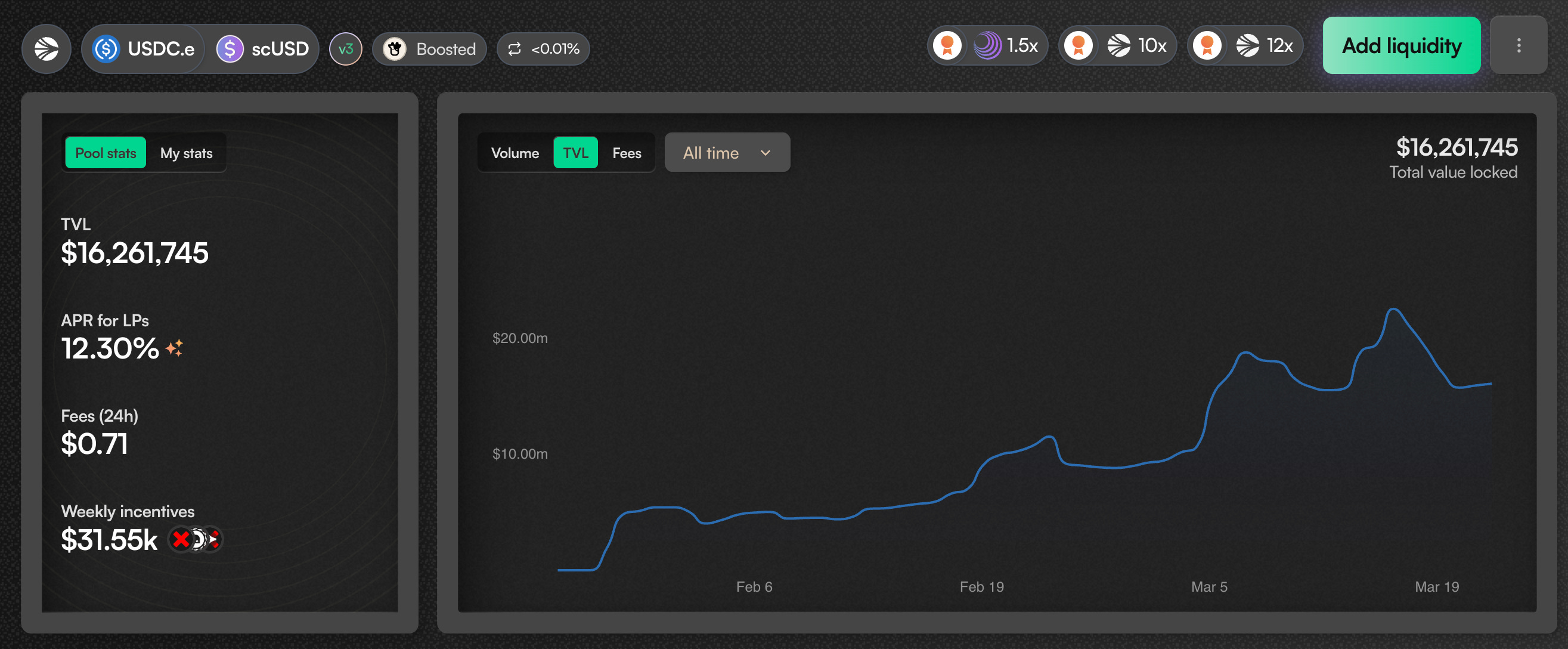Click the round logo icon at top left
1568x649 pixels.
tap(47, 49)
